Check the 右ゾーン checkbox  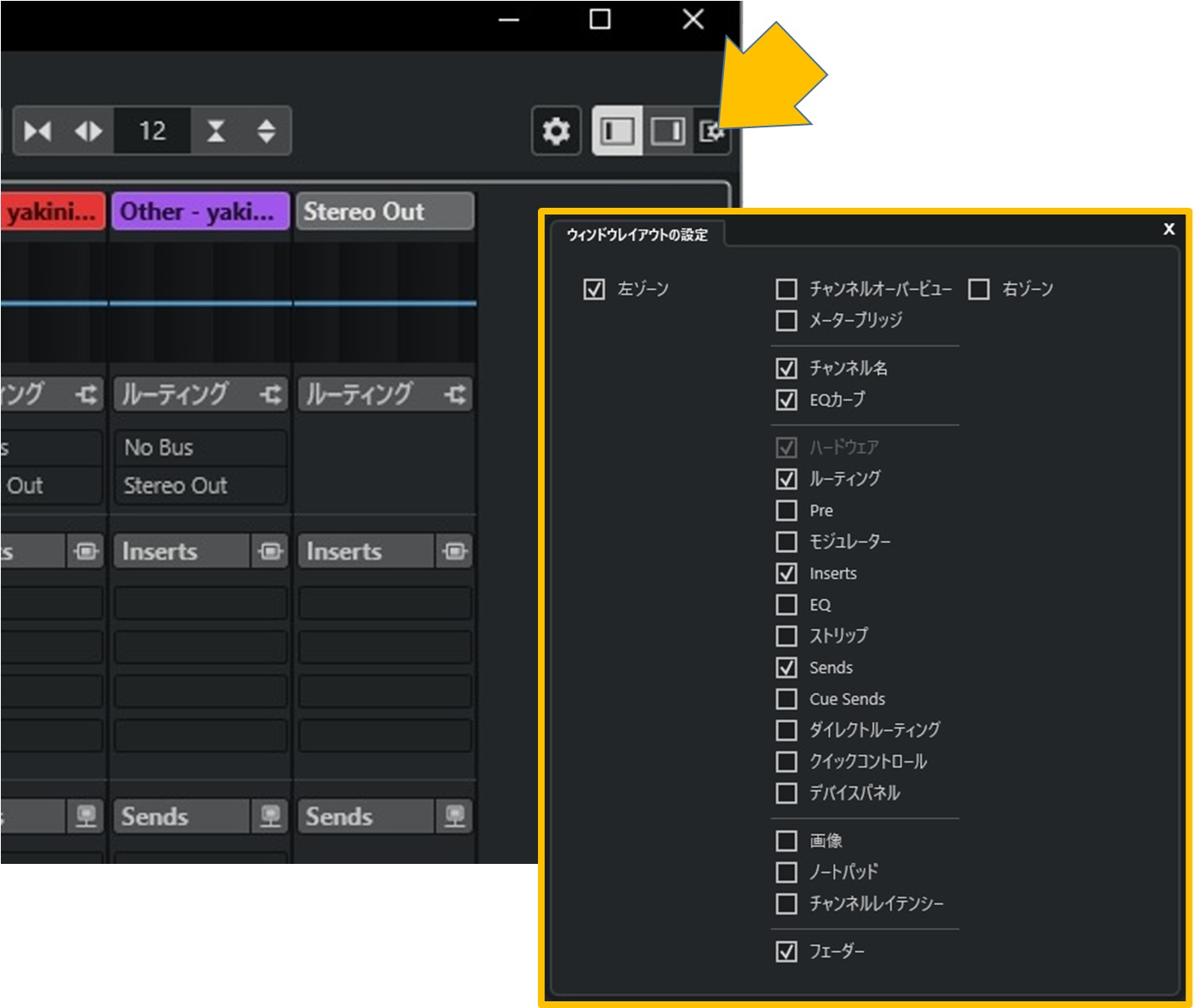point(979,290)
